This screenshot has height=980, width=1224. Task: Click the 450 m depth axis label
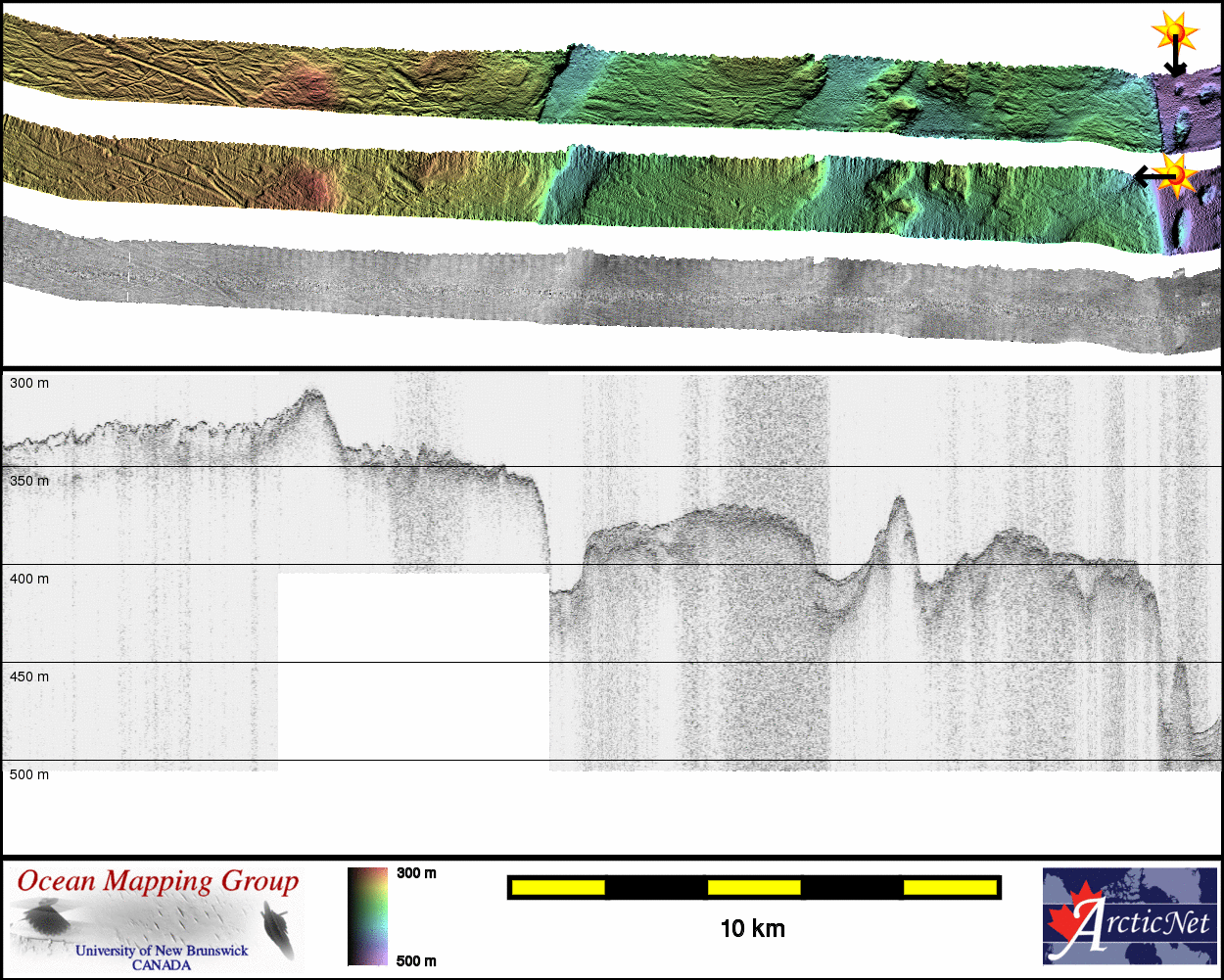pos(29,677)
